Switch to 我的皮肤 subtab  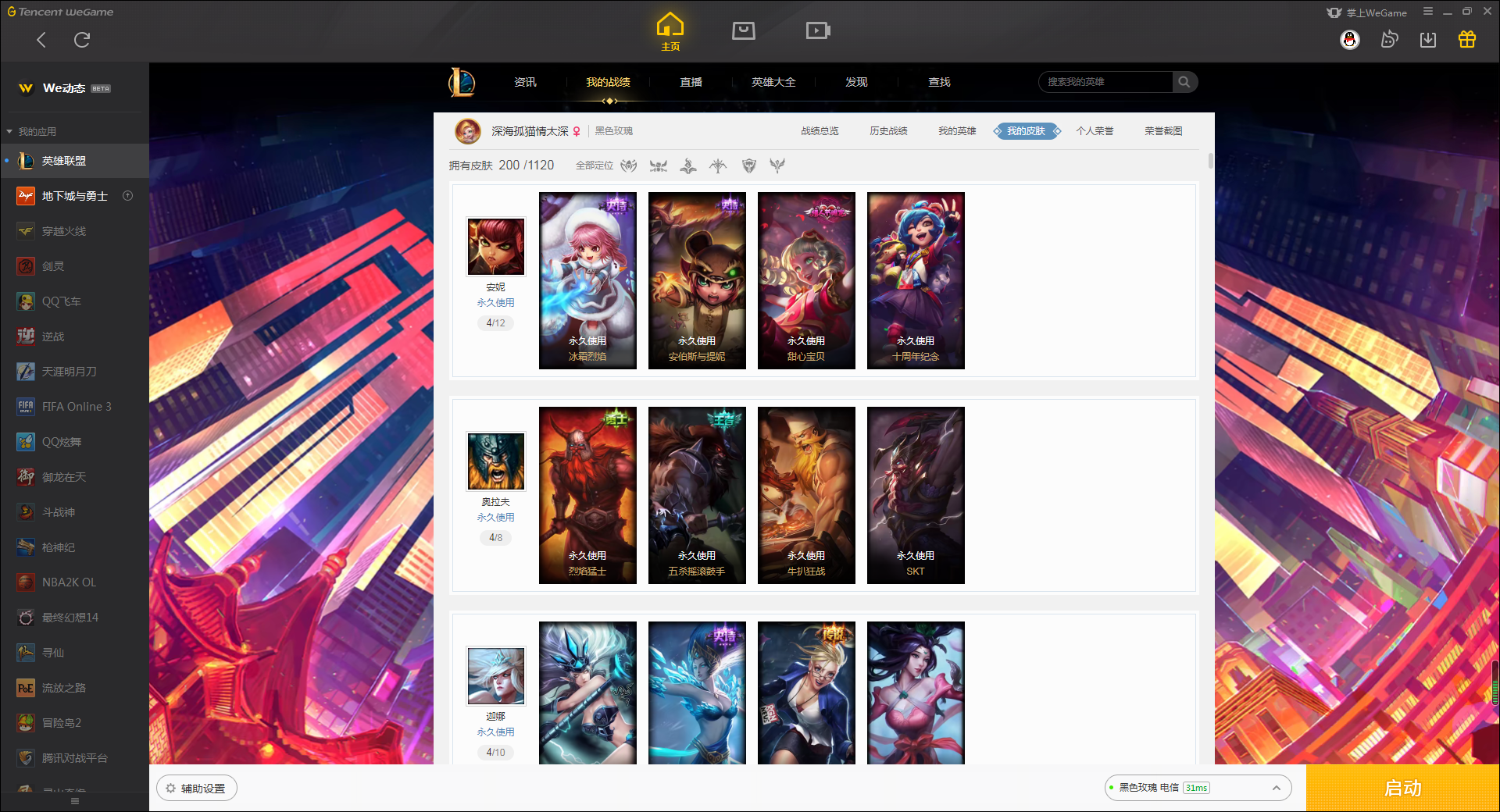tap(1027, 131)
